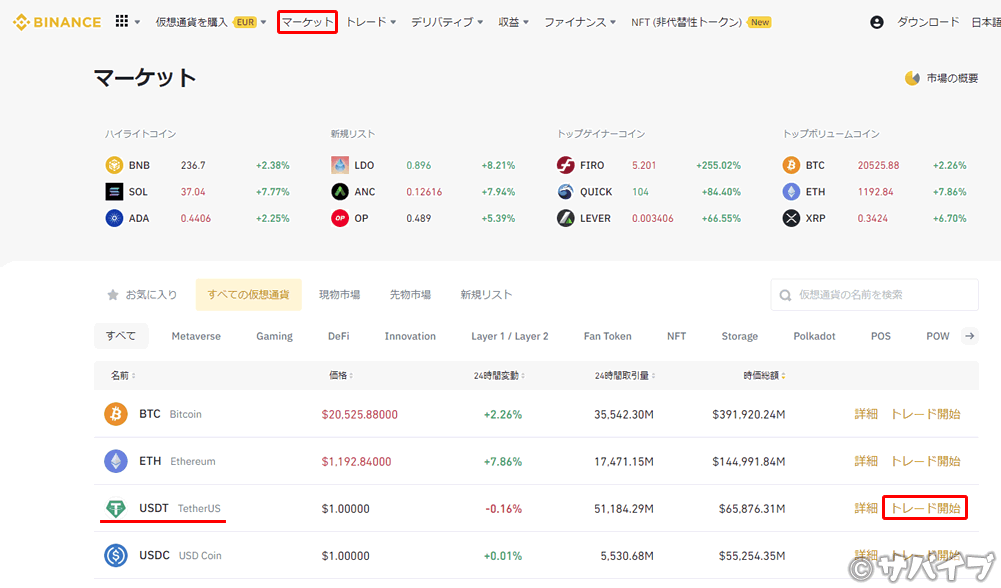The width and height of the screenshot is (1001, 588).
Task: Select the Storage category filter
Action: click(739, 336)
